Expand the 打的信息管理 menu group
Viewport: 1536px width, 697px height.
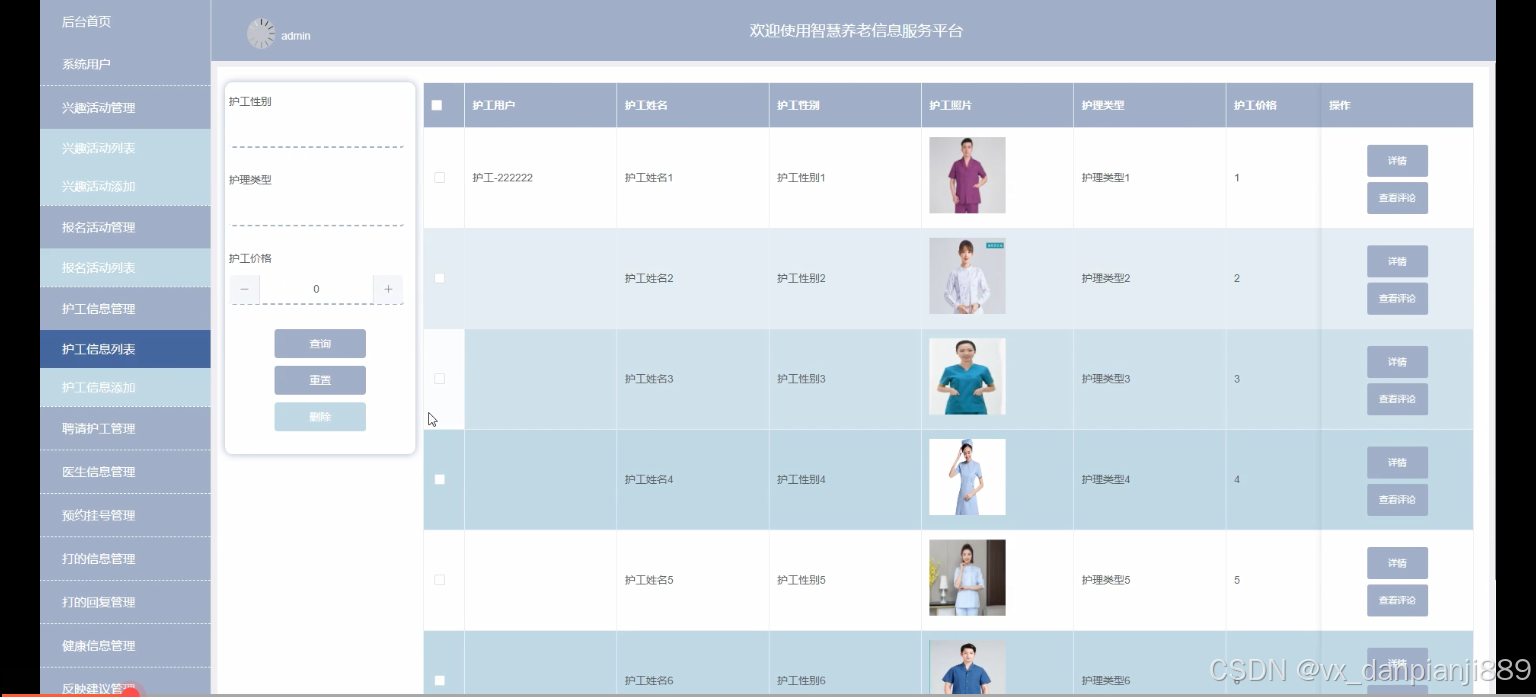[x=125, y=559]
